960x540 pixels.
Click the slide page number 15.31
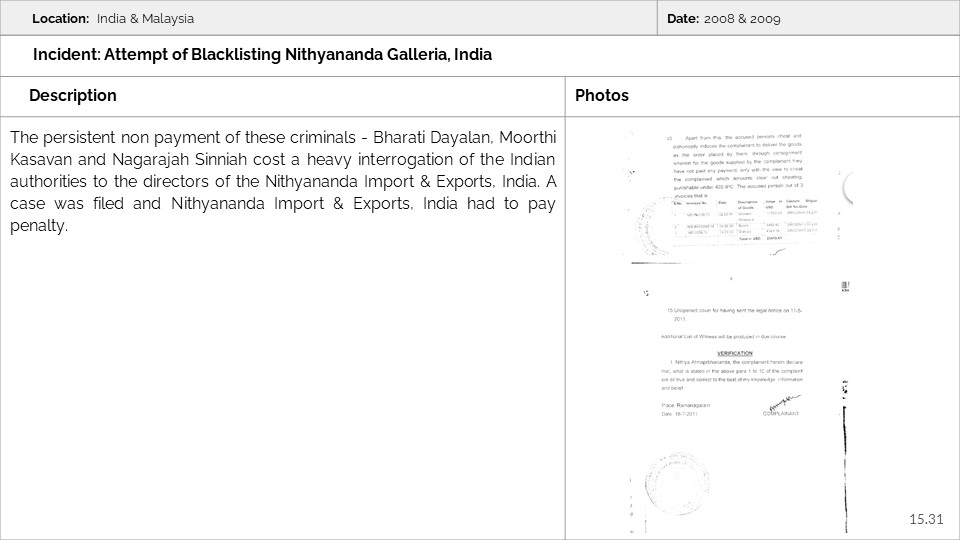coord(926,518)
